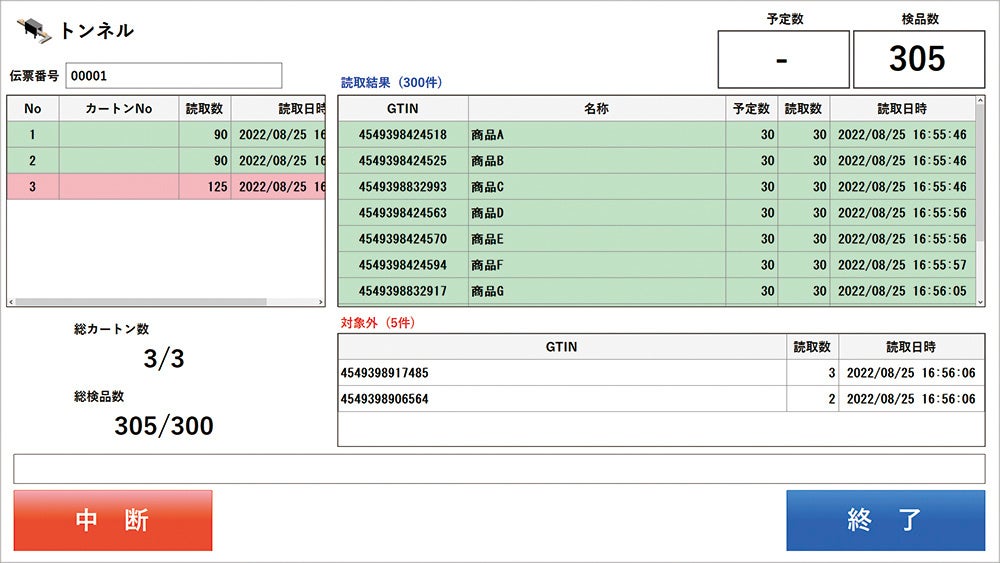Click the 名称 column header in results table
Screen dimensions: 1000x563
(597, 108)
